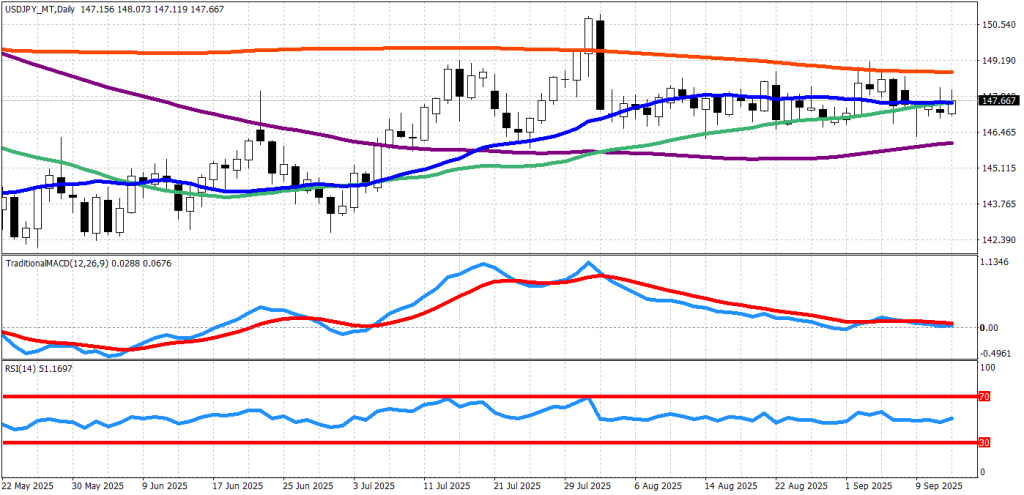Click the tall black candle near 29 Jul
The height and width of the screenshot is (495, 1024).
[x=600, y=65]
